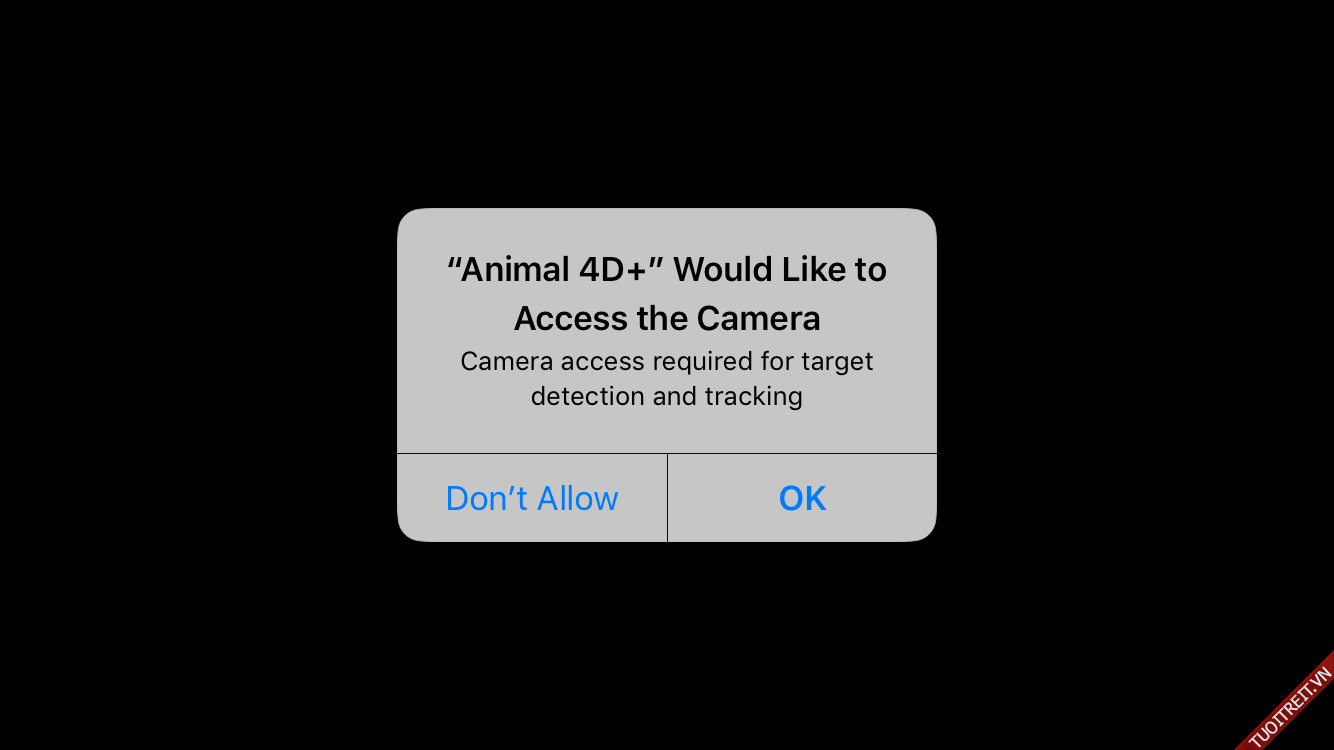This screenshot has height=750, width=1334.
Task: Click the black background above the alert
Action: pos(667,100)
